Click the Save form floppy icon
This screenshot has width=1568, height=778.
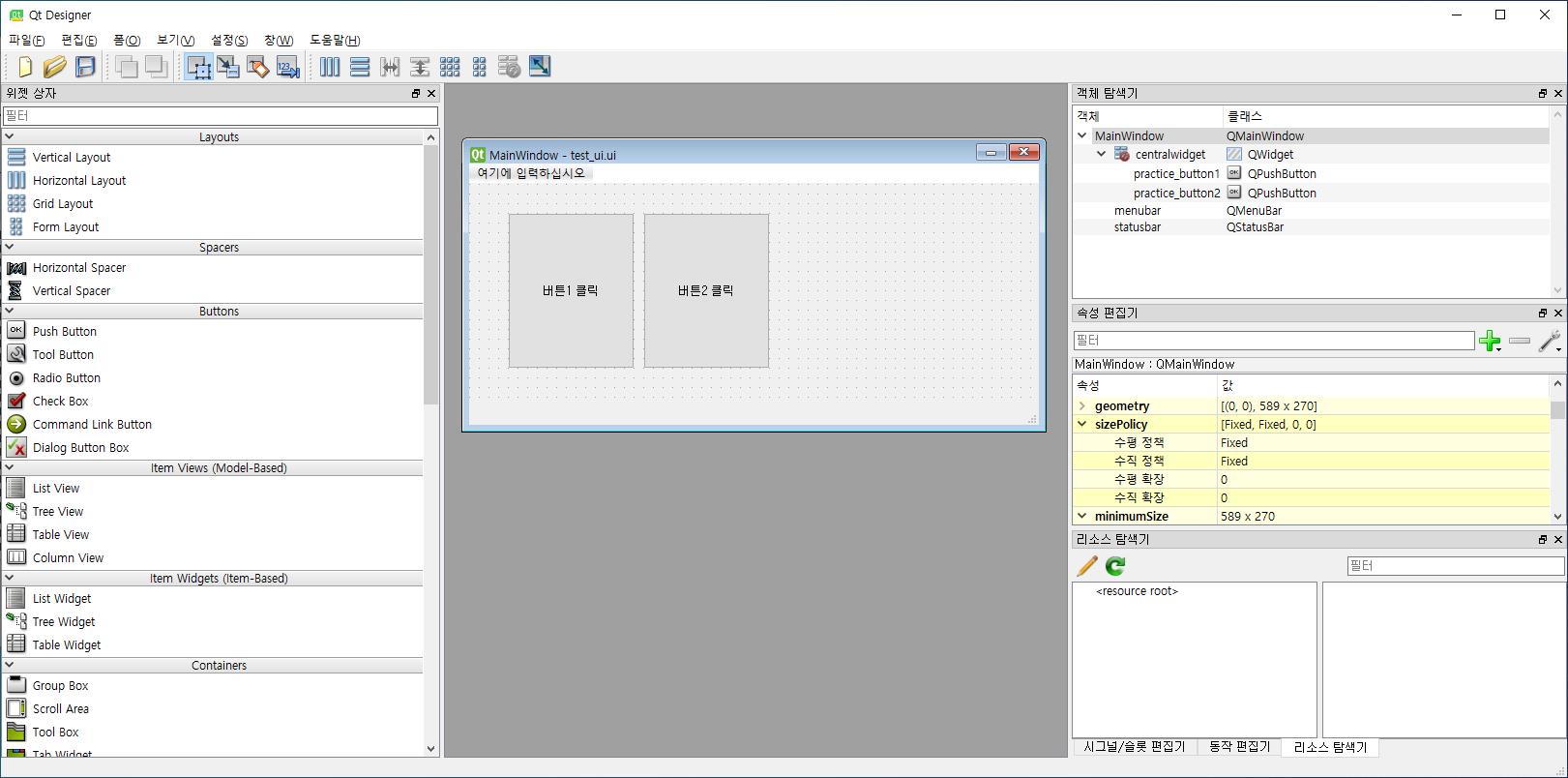pos(85,67)
